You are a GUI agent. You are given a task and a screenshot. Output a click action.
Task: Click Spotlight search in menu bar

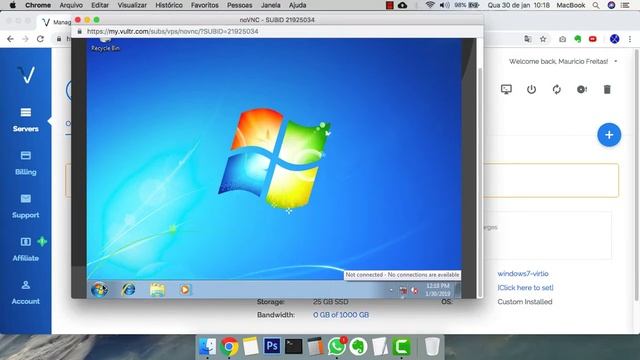click(596, 5)
